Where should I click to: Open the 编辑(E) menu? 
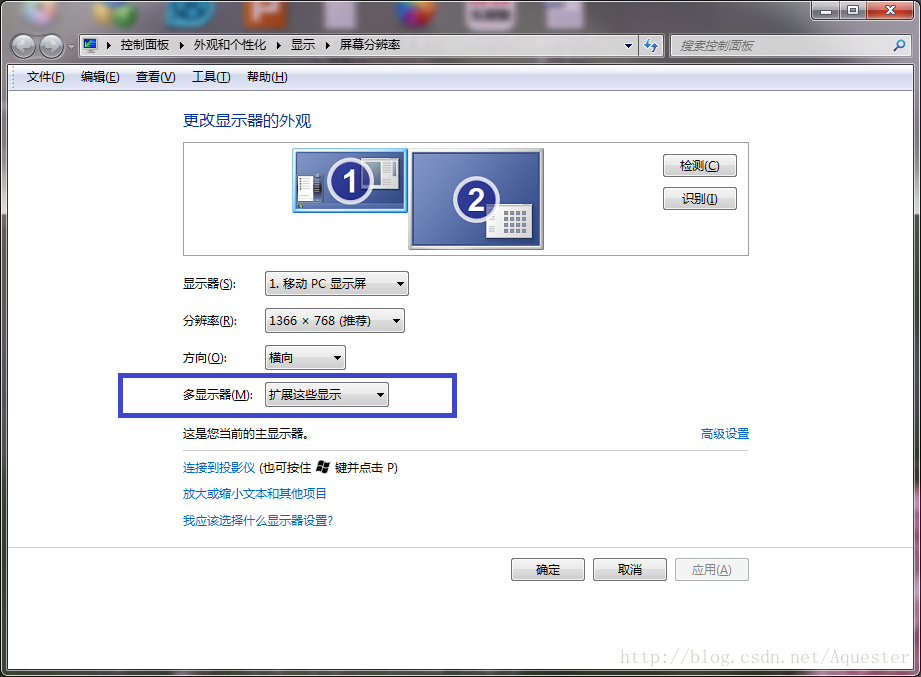[100, 77]
